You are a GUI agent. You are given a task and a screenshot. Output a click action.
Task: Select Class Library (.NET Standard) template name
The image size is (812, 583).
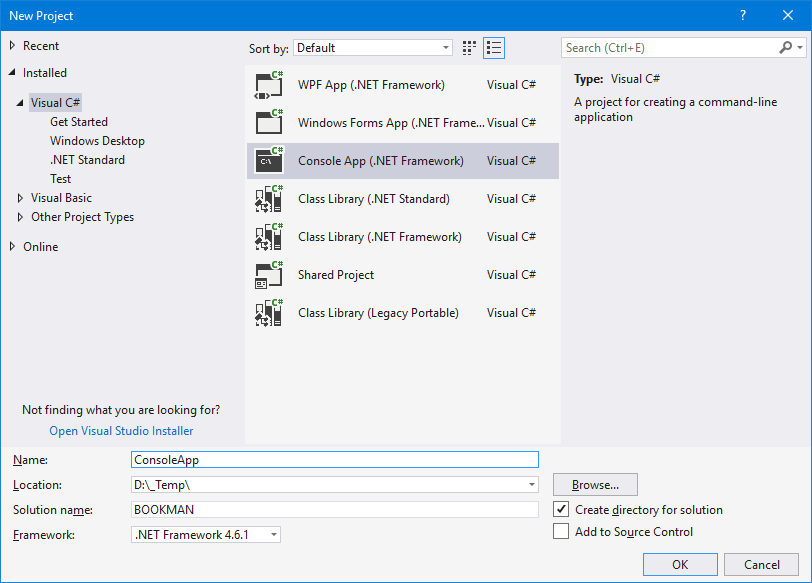[x=374, y=199]
